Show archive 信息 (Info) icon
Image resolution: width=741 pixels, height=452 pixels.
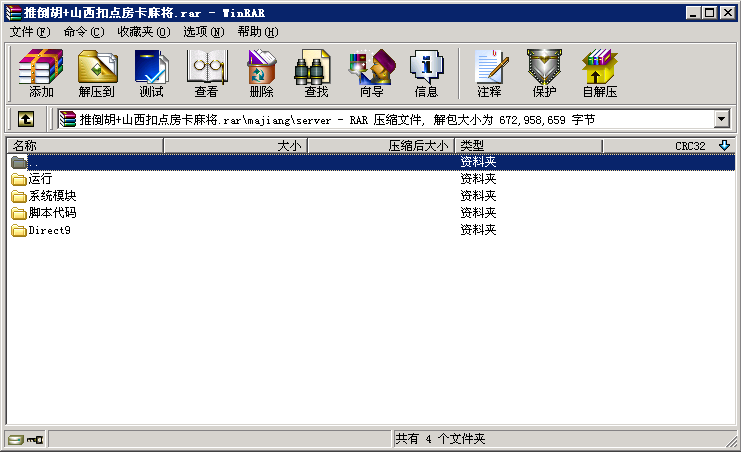tap(426, 73)
